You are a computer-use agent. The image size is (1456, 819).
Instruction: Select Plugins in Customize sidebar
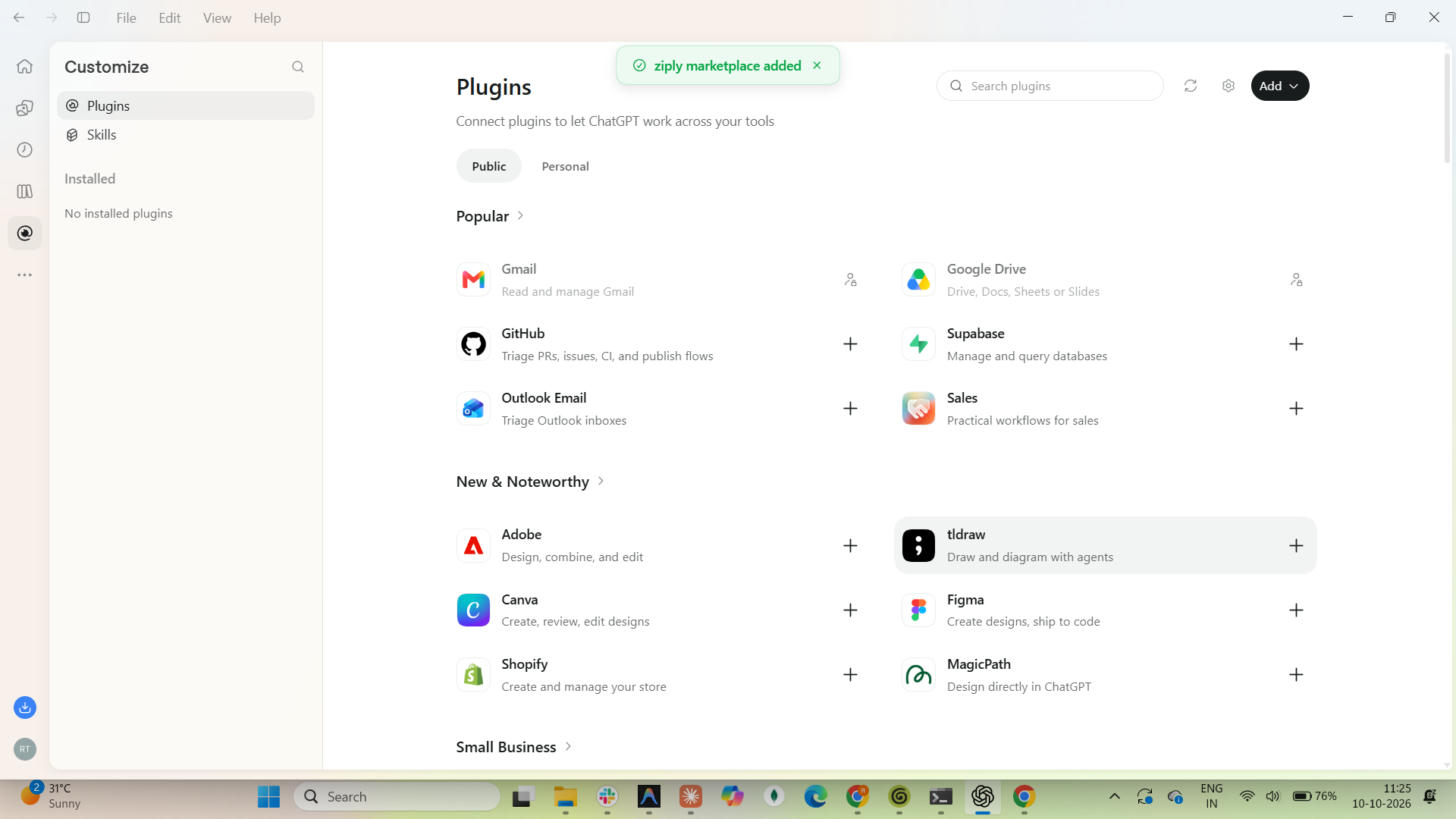186,106
